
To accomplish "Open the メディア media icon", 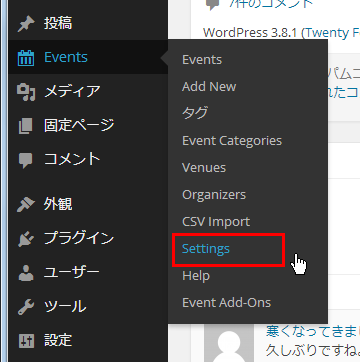I will 26,92.
